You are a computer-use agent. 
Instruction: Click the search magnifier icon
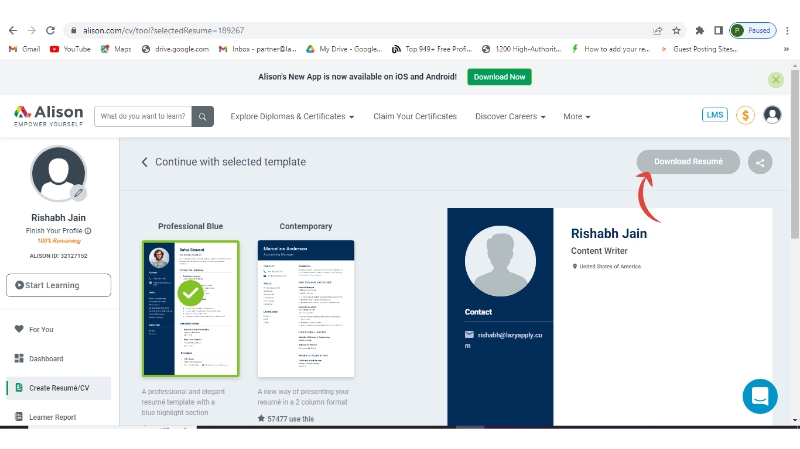(x=203, y=116)
